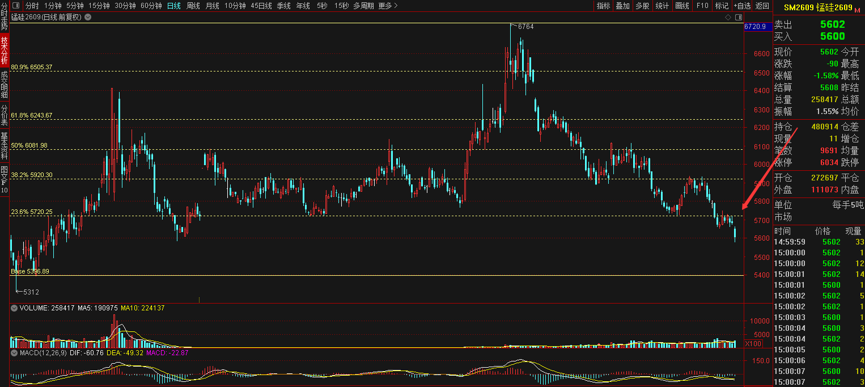
Task: Click the diamond marker icon above the chart
Action: pos(728,17)
